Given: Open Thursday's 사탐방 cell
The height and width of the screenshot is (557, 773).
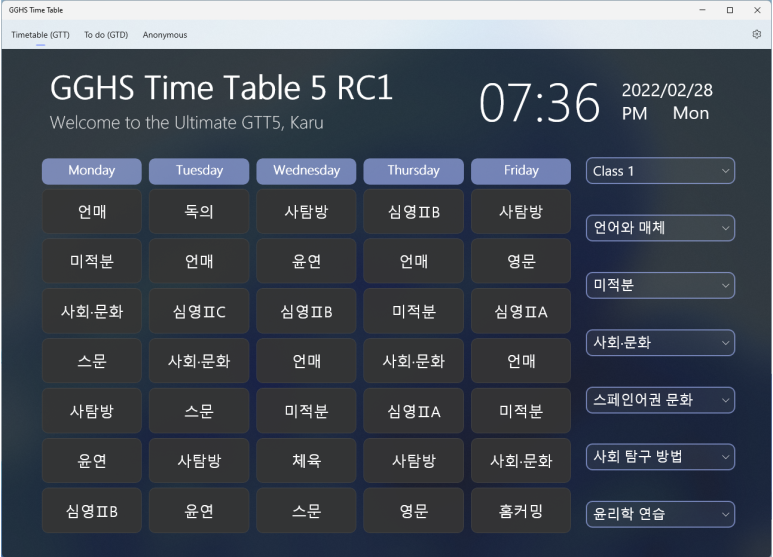Looking at the screenshot, I should point(414,460).
